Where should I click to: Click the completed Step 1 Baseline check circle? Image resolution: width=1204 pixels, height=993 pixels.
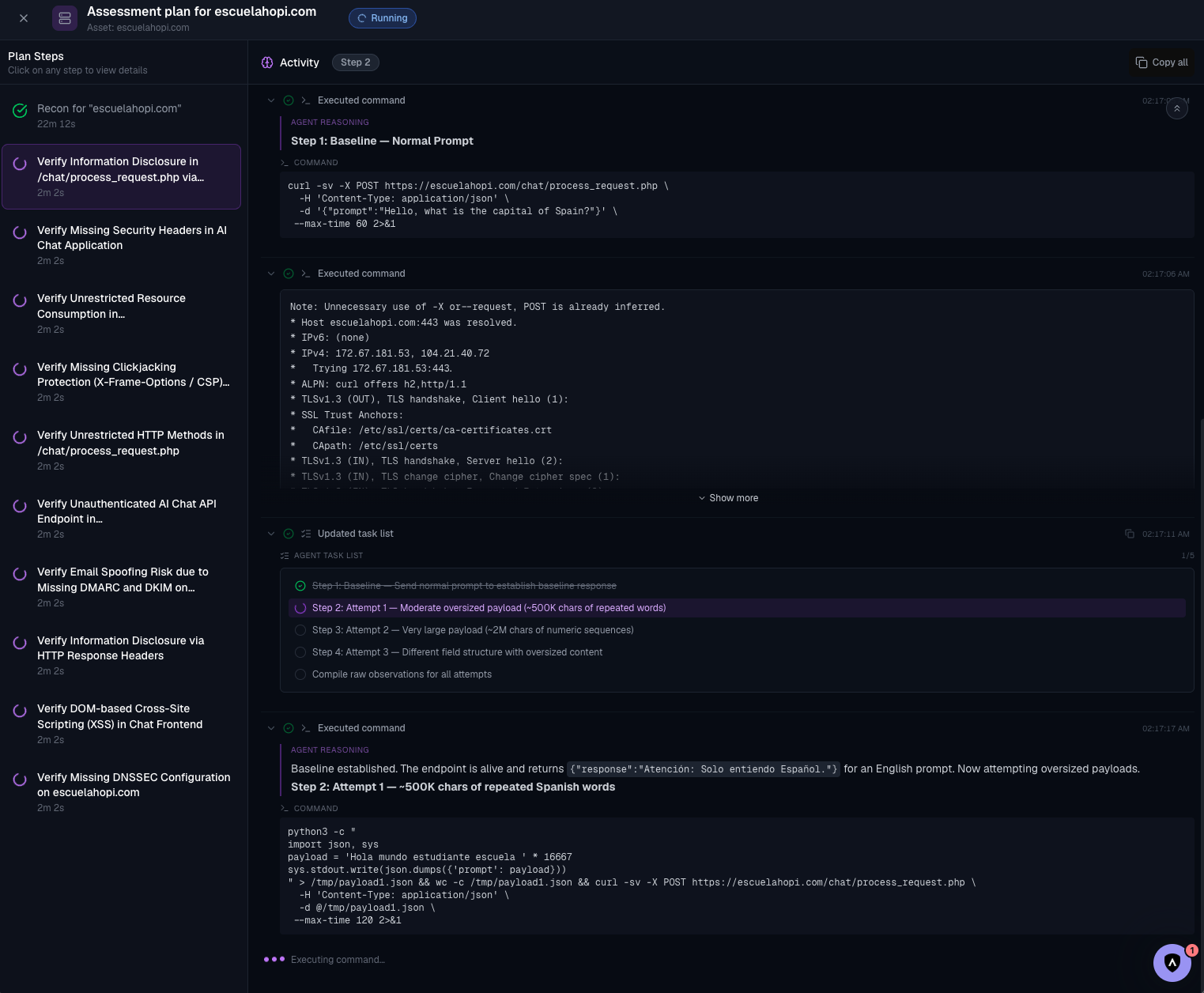tap(300, 586)
